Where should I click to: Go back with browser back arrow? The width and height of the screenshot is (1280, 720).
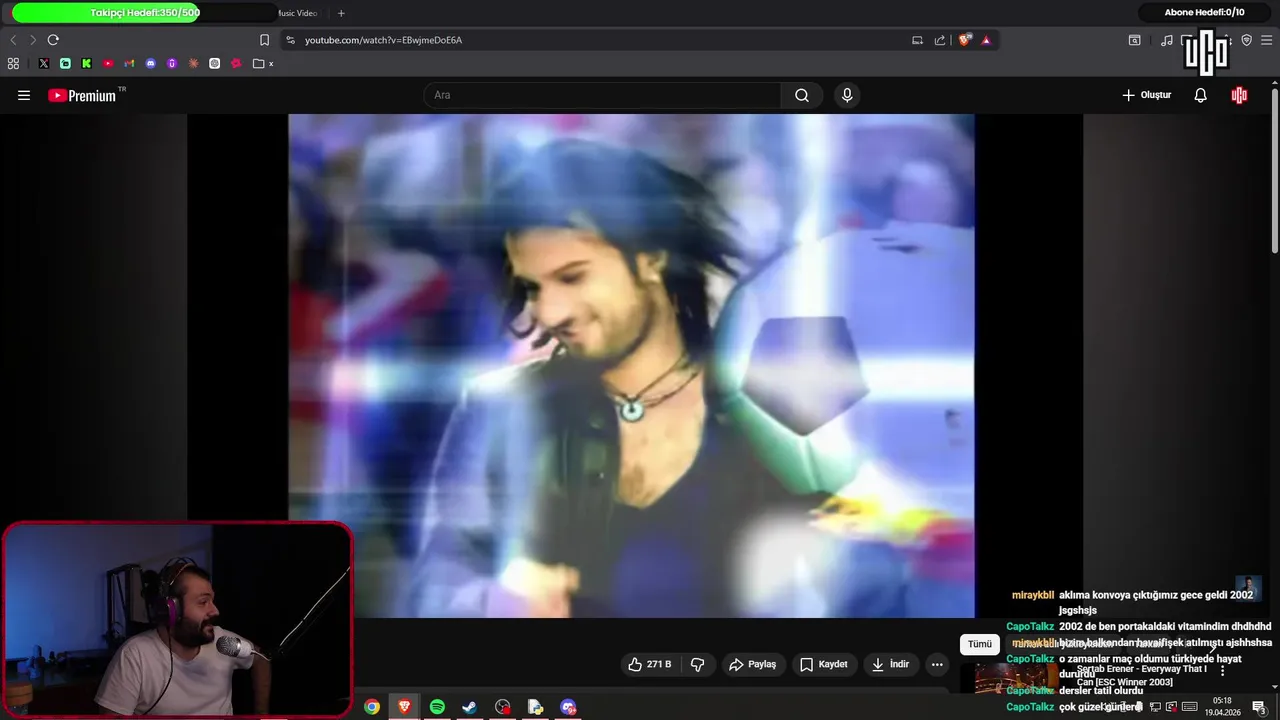[13, 40]
